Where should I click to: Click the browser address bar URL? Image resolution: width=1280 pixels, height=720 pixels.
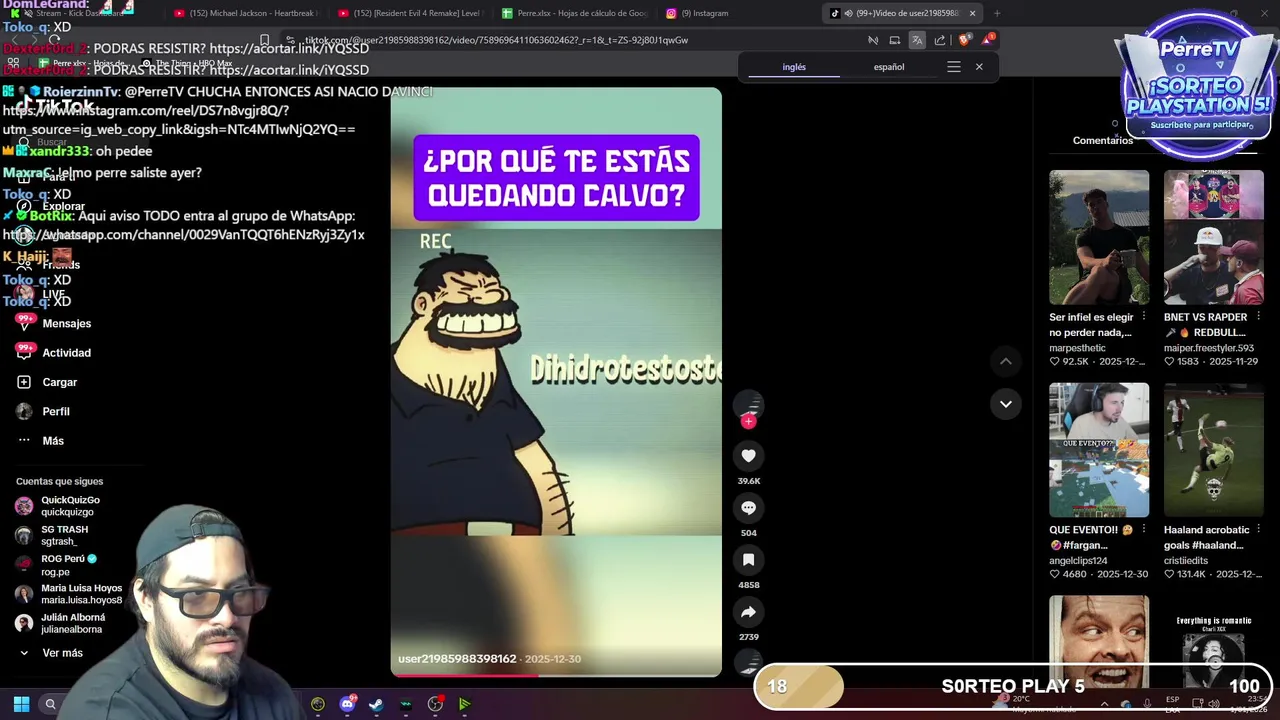click(496, 40)
